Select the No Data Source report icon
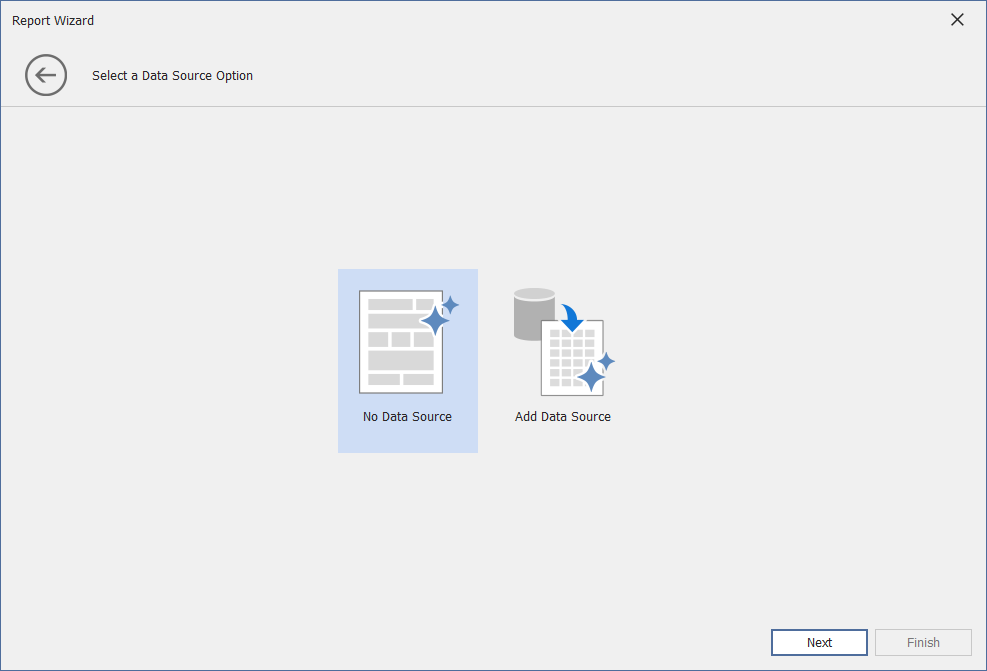987x671 pixels. 402,342
